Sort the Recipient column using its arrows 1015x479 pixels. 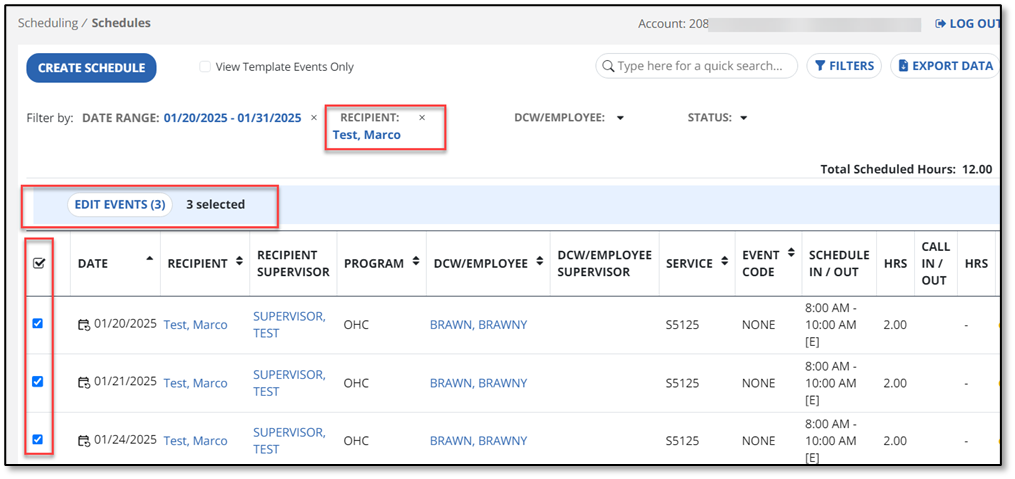(x=240, y=262)
